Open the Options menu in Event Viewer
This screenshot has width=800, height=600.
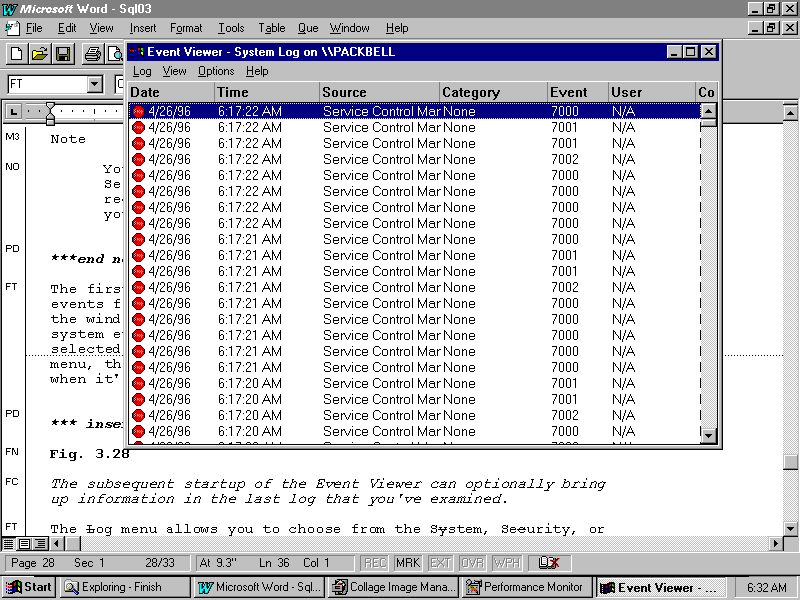click(x=215, y=71)
